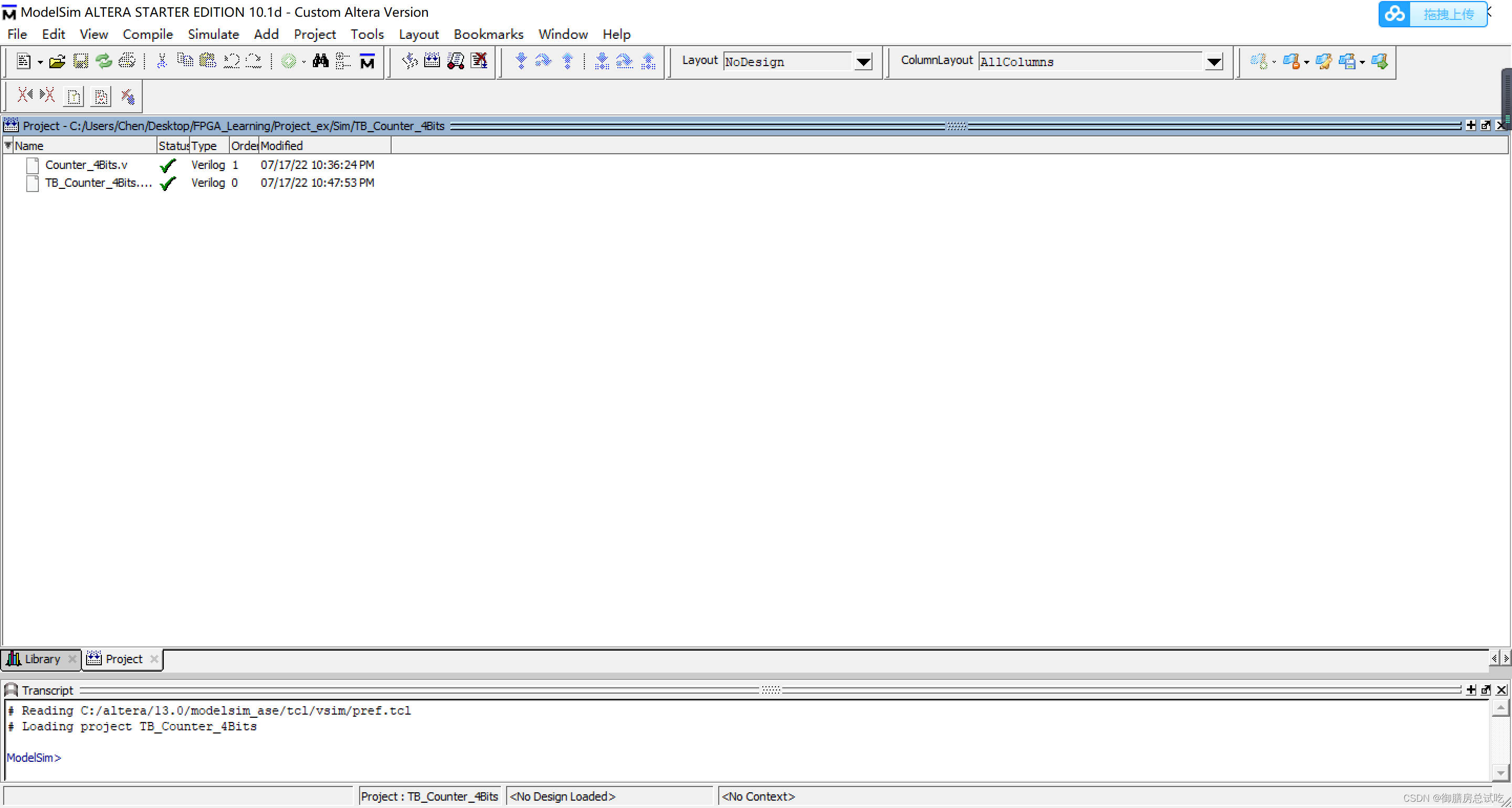Image resolution: width=1512 pixels, height=808 pixels.
Task: Click the Print toolbar icon
Action: (127, 61)
